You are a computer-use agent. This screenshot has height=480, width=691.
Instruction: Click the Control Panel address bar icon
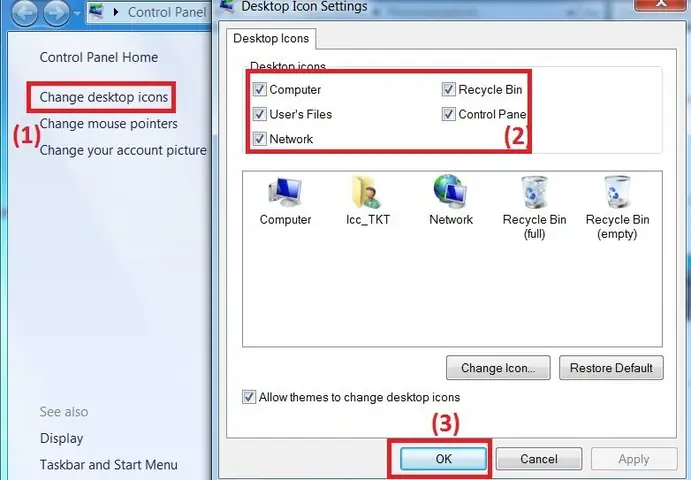tap(96, 12)
